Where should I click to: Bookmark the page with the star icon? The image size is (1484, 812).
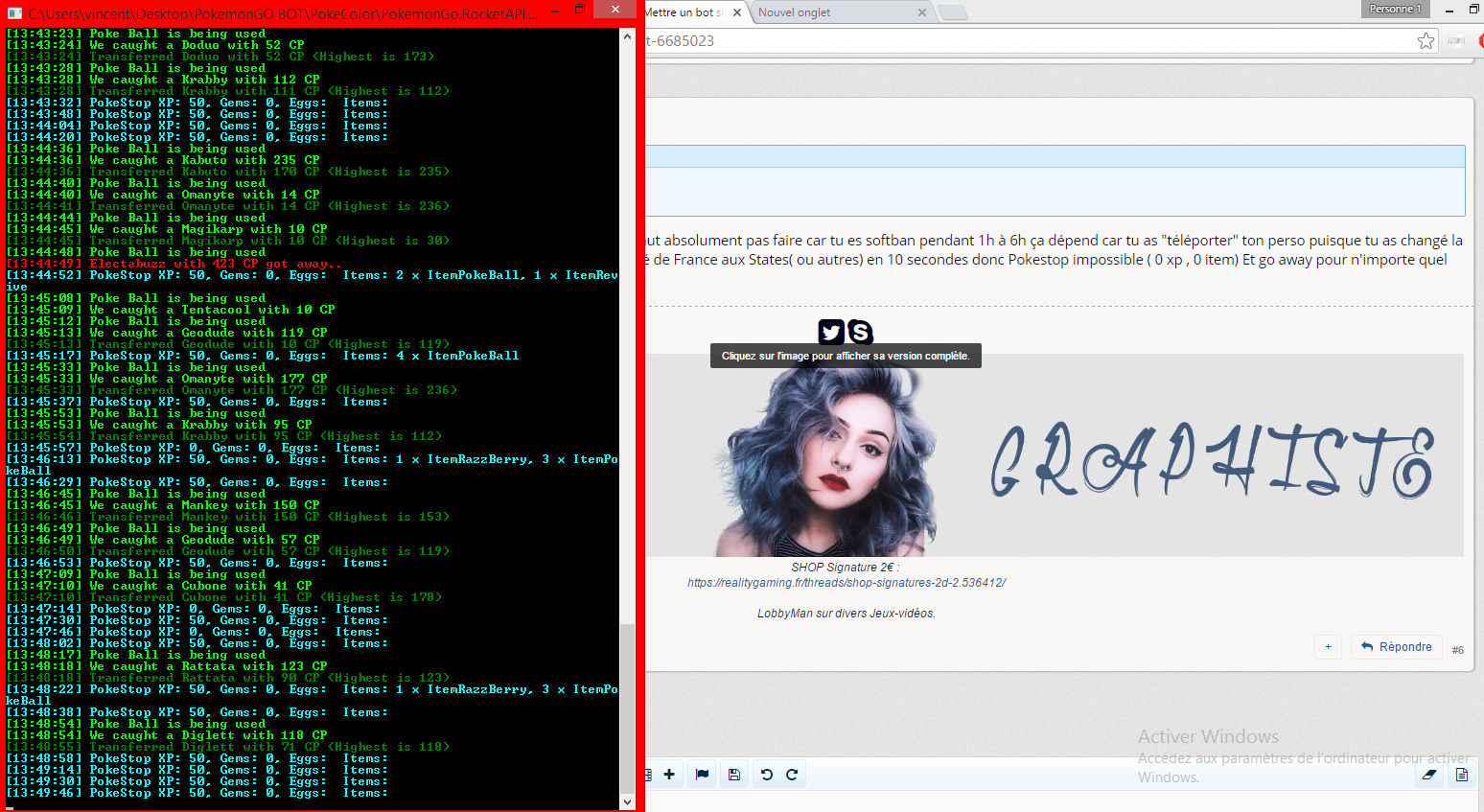click(x=1426, y=40)
